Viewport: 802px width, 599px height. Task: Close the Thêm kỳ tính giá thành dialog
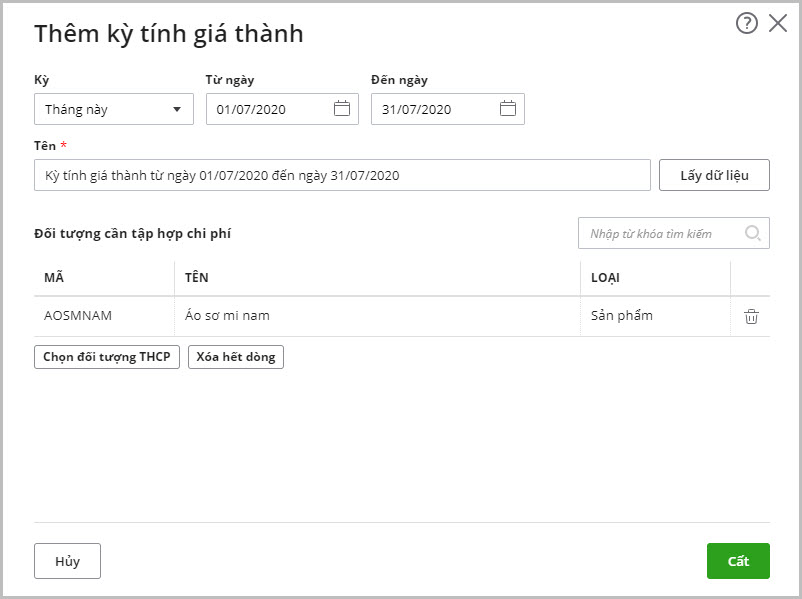click(x=778, y=23)
